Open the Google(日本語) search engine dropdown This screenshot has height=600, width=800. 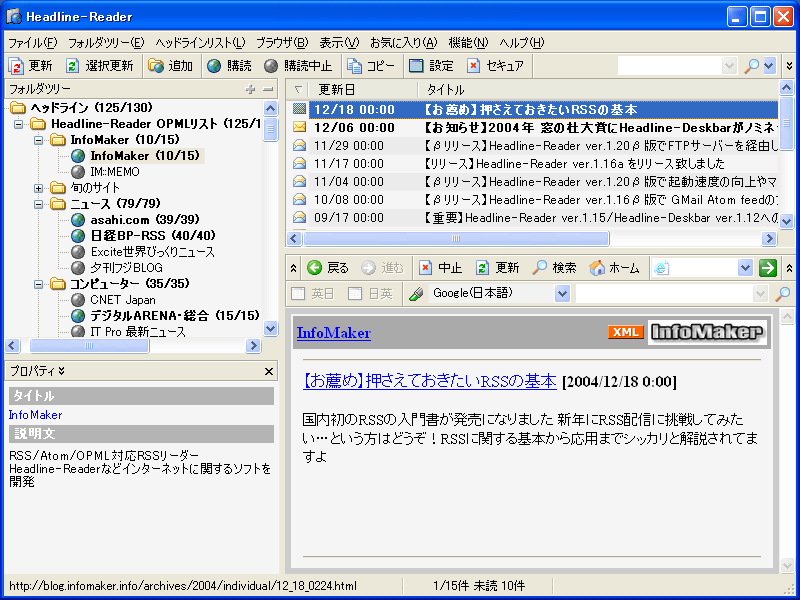(562, 294)
